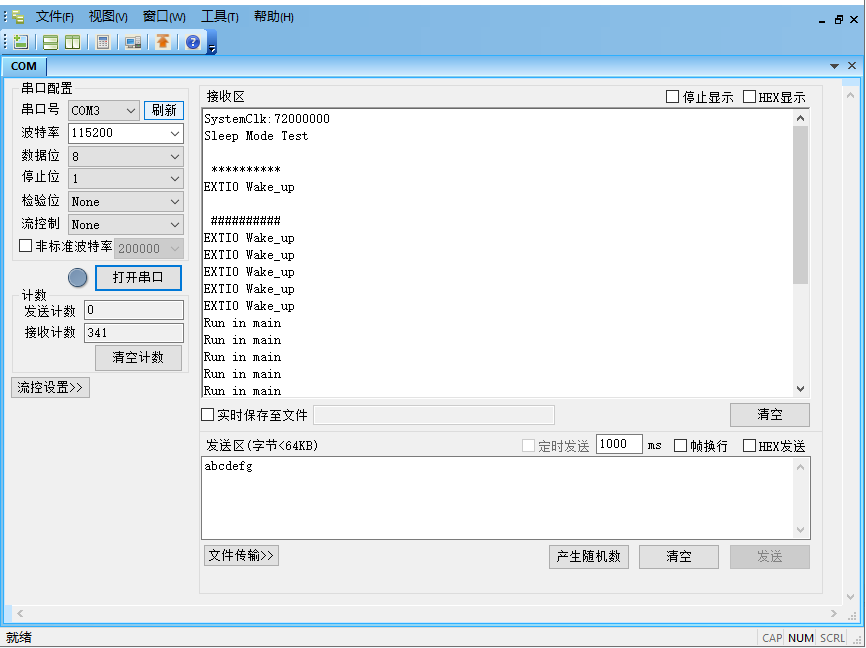
Task: Select the COM tab
Action: click(24, 66)
